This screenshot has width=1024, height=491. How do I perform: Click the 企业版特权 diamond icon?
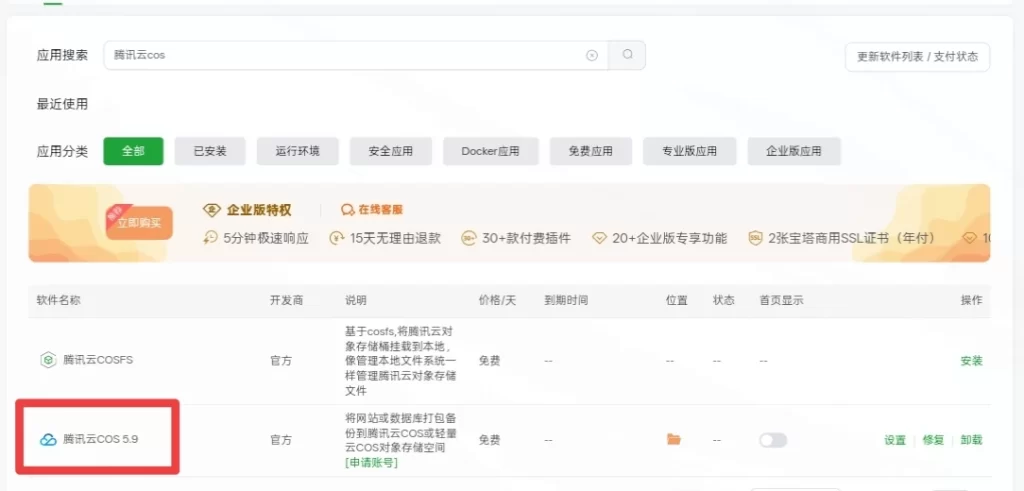(x=212, y=210)
